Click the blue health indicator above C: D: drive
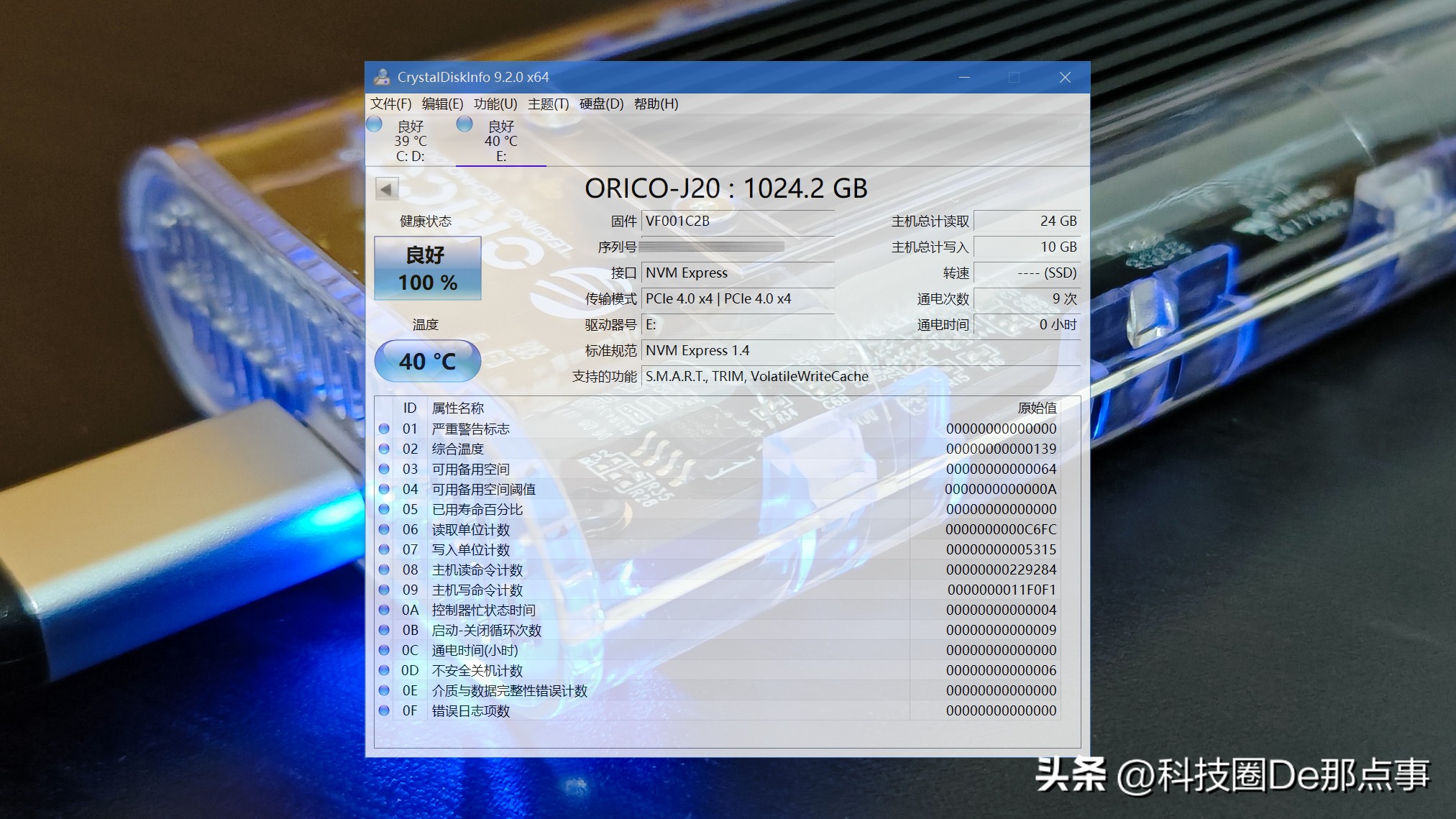This screenshot has height=819, width=1456. (x=375, y=124)
